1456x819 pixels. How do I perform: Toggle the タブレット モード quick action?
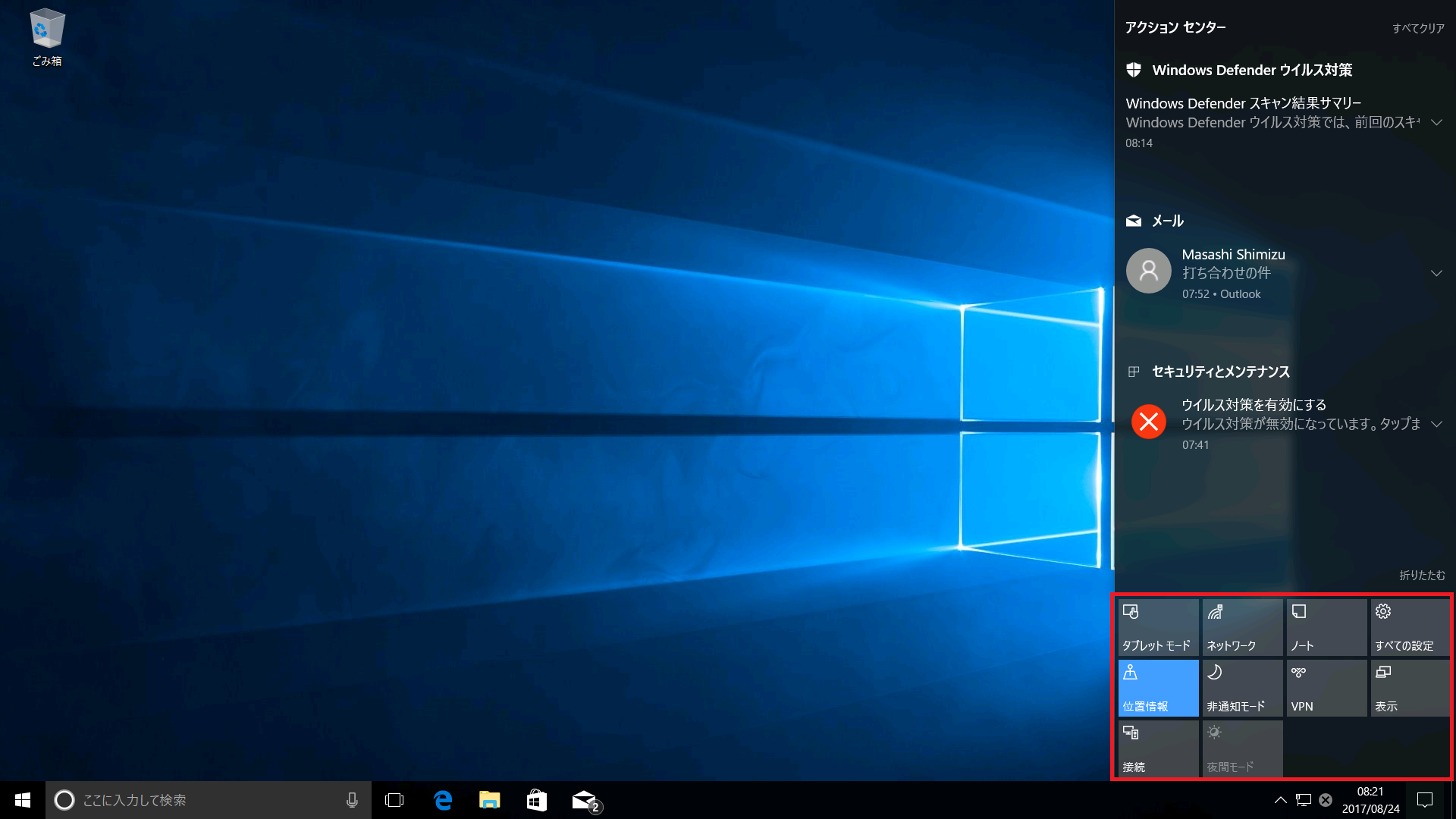pyautogui.click(x=1158, y=627)
